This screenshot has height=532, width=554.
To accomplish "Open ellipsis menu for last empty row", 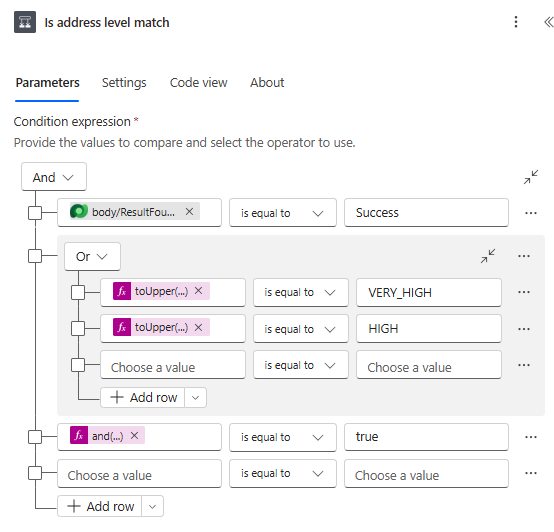I will coord(531,473).
